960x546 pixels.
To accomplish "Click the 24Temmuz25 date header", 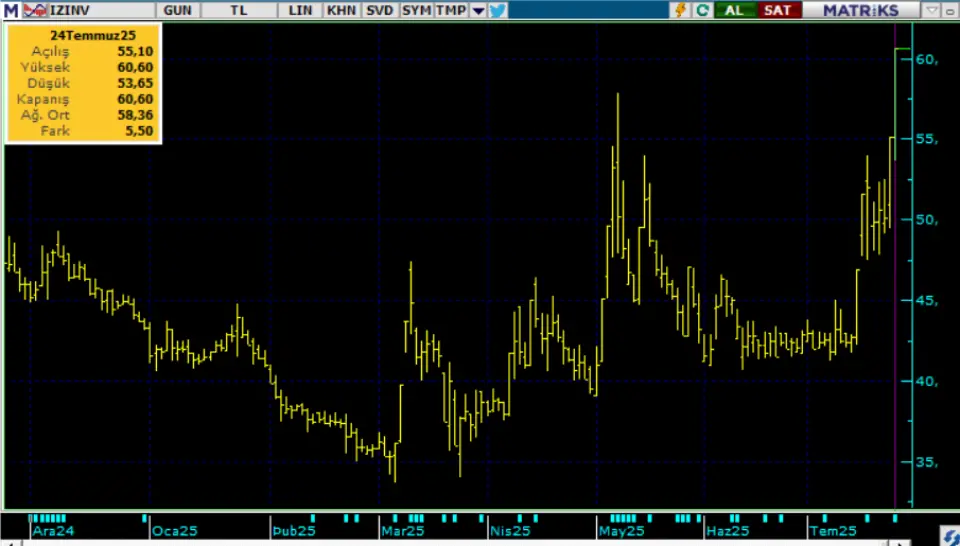I will pos(92,35).
